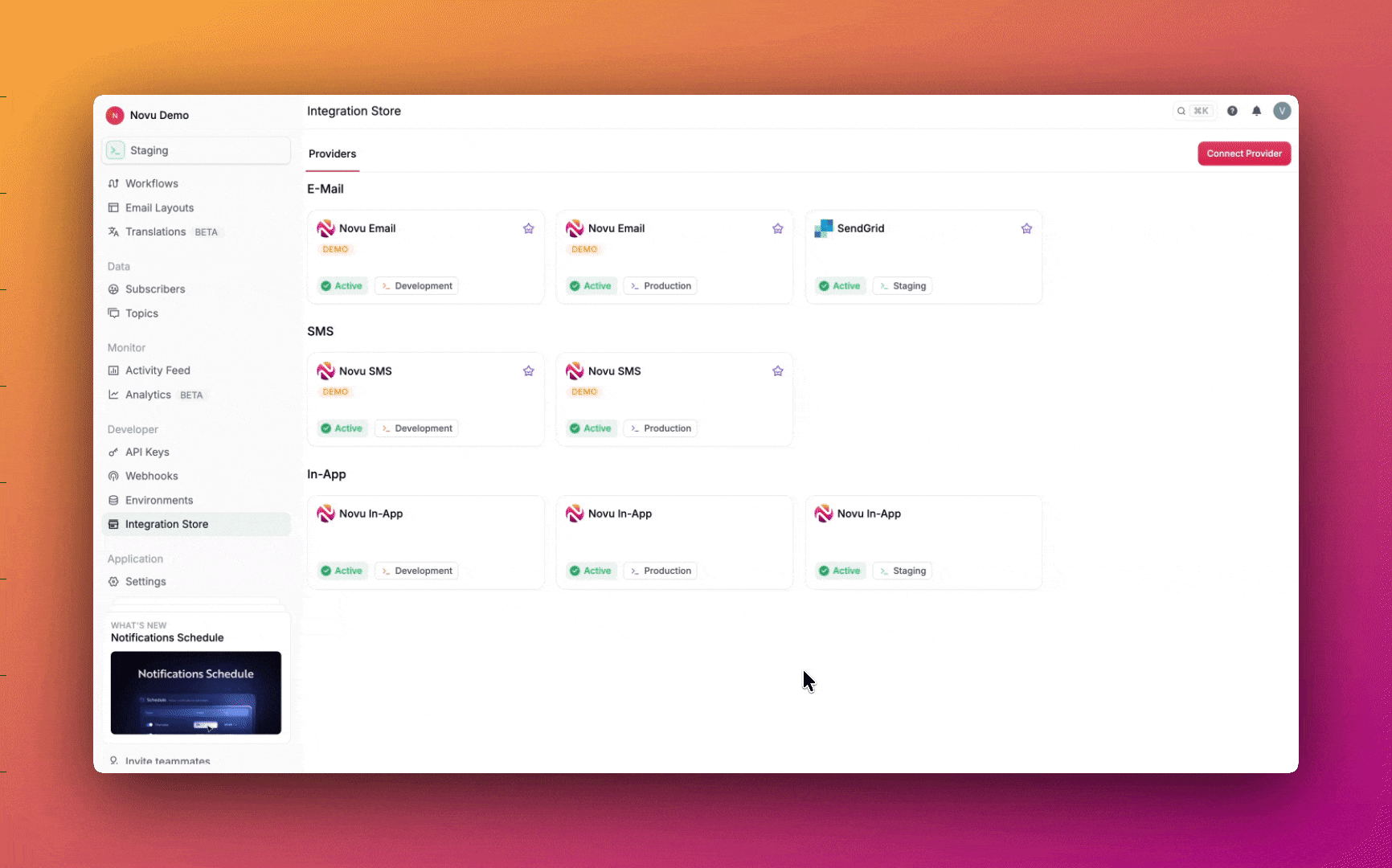The image size is (1392, 868).
Task: Switch to the Providers tab
Action: (332, 154)
